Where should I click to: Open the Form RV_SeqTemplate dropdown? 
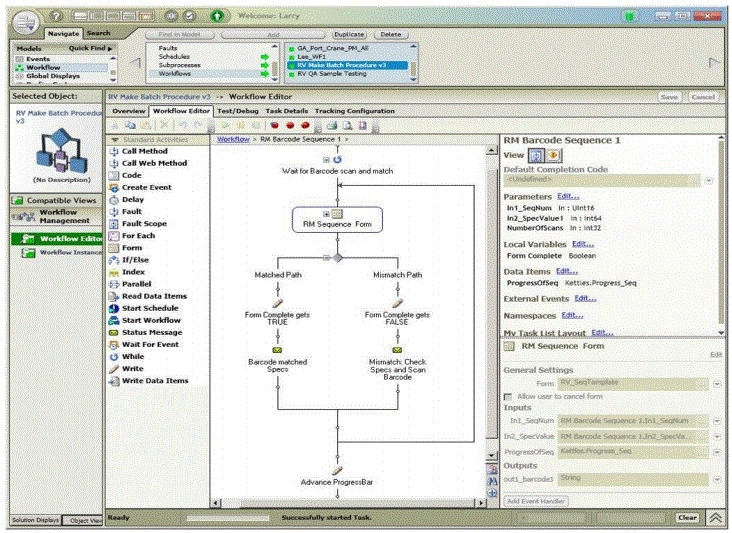click(716, 383)
